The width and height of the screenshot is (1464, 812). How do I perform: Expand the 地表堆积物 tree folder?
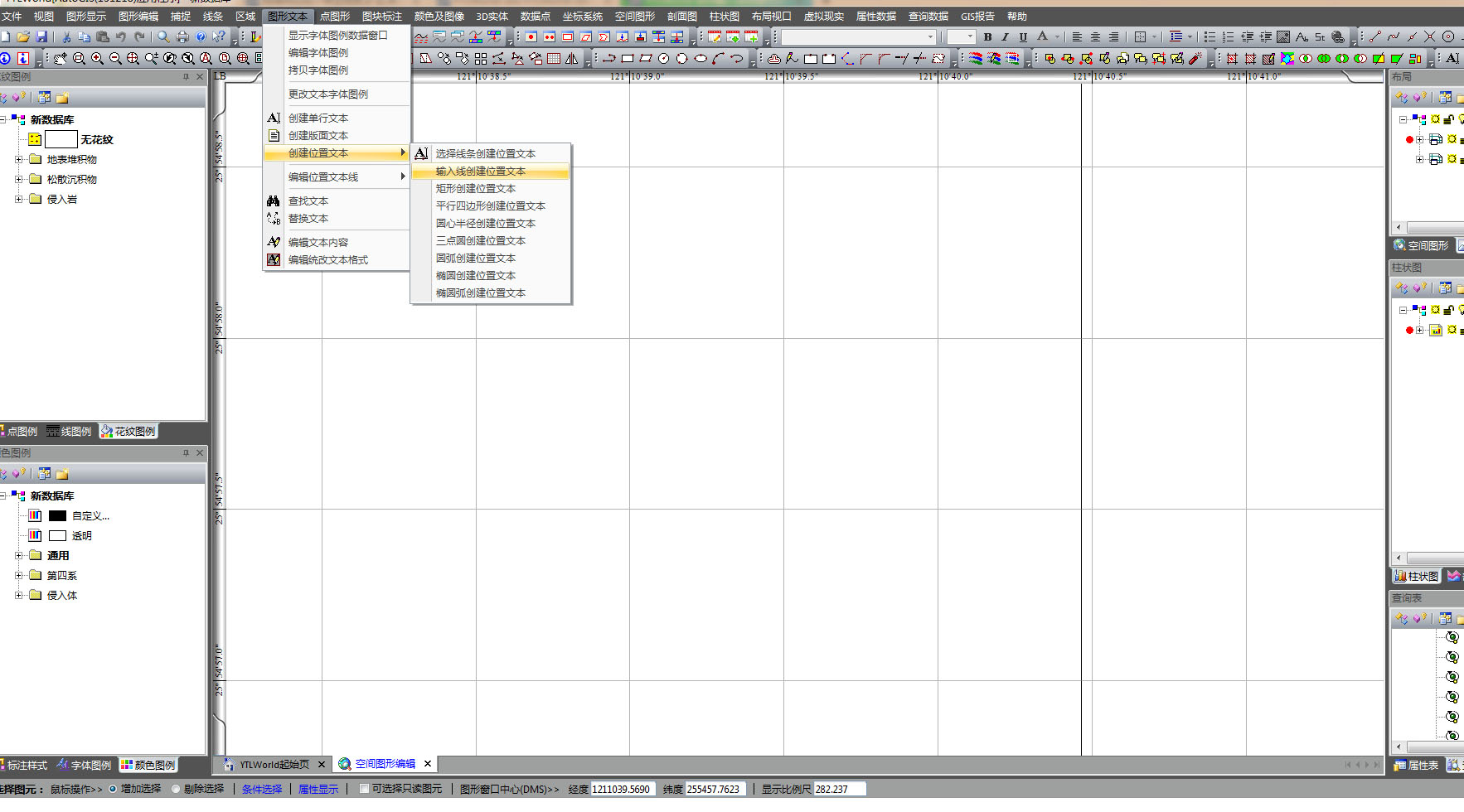pyautogui.click(x=19, y=159)
